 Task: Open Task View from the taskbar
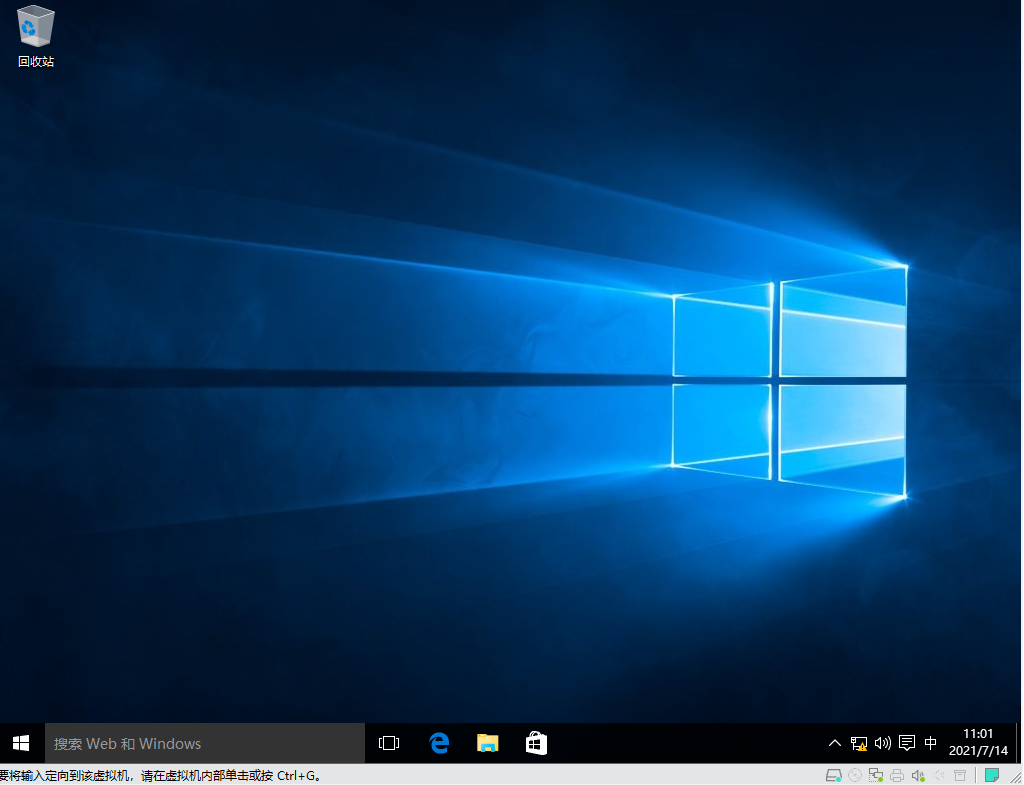[389, 743]
